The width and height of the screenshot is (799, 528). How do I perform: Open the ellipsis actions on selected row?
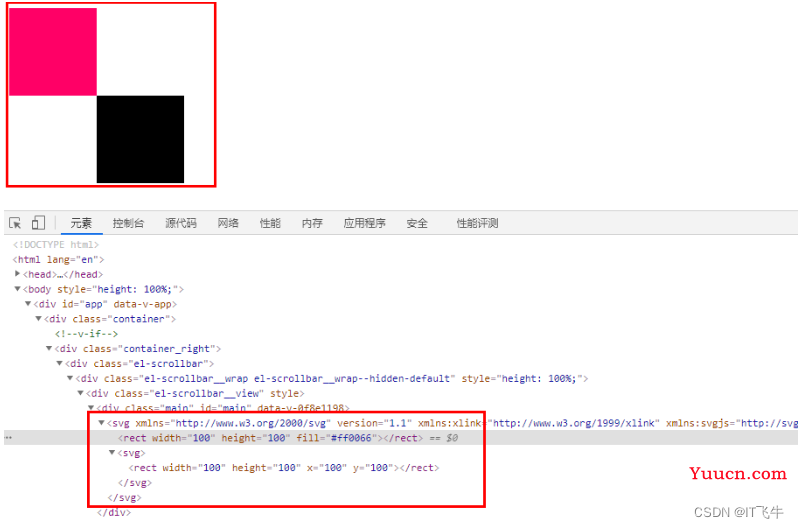(x=8, y=438)
